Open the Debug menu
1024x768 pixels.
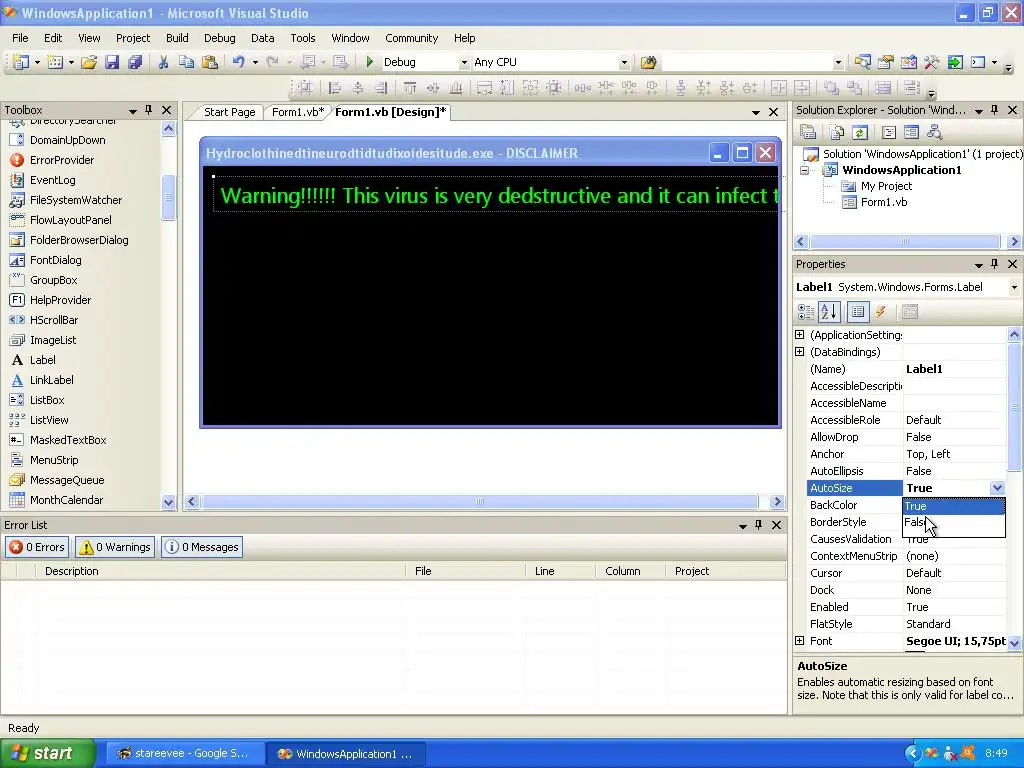[219, 38]
